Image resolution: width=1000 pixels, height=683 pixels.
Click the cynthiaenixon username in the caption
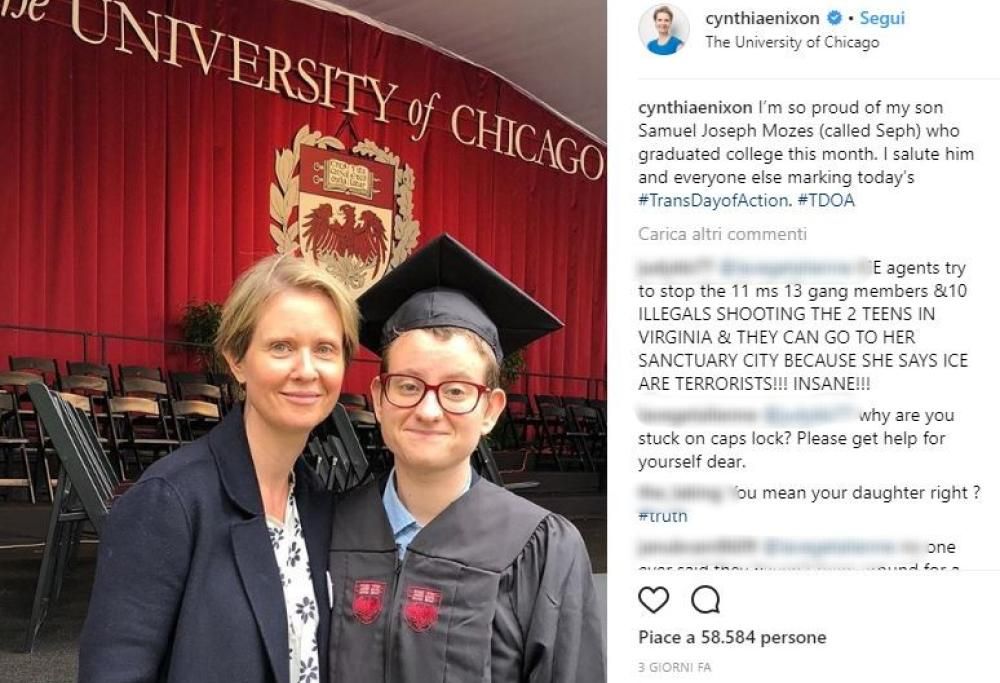tap(695, 107)
